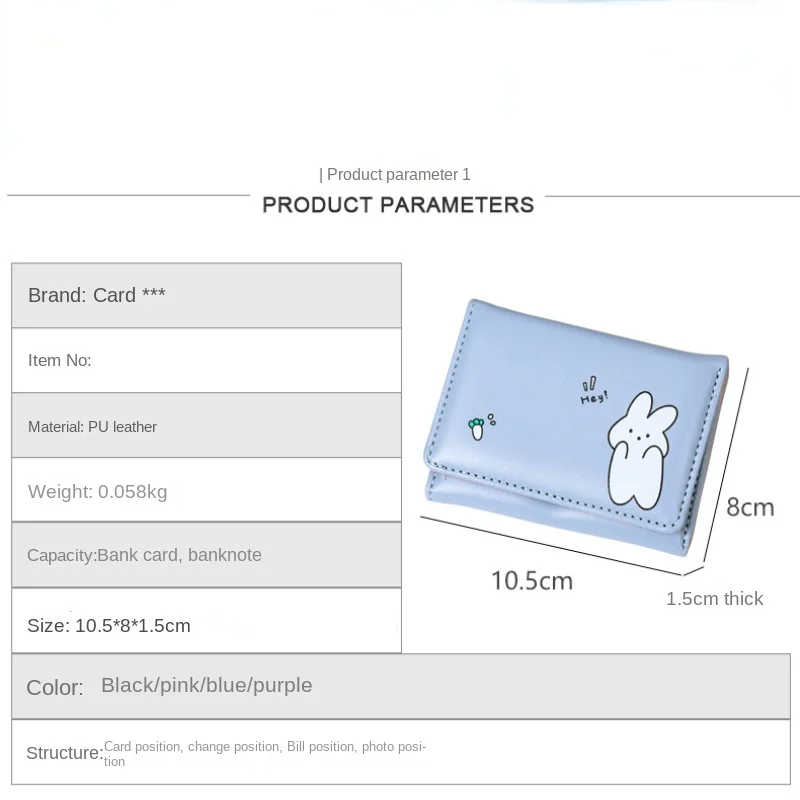Screen dimensions: 800x800
Task: Select the "Brand: Card ***" row
Action: coord(206,295)
